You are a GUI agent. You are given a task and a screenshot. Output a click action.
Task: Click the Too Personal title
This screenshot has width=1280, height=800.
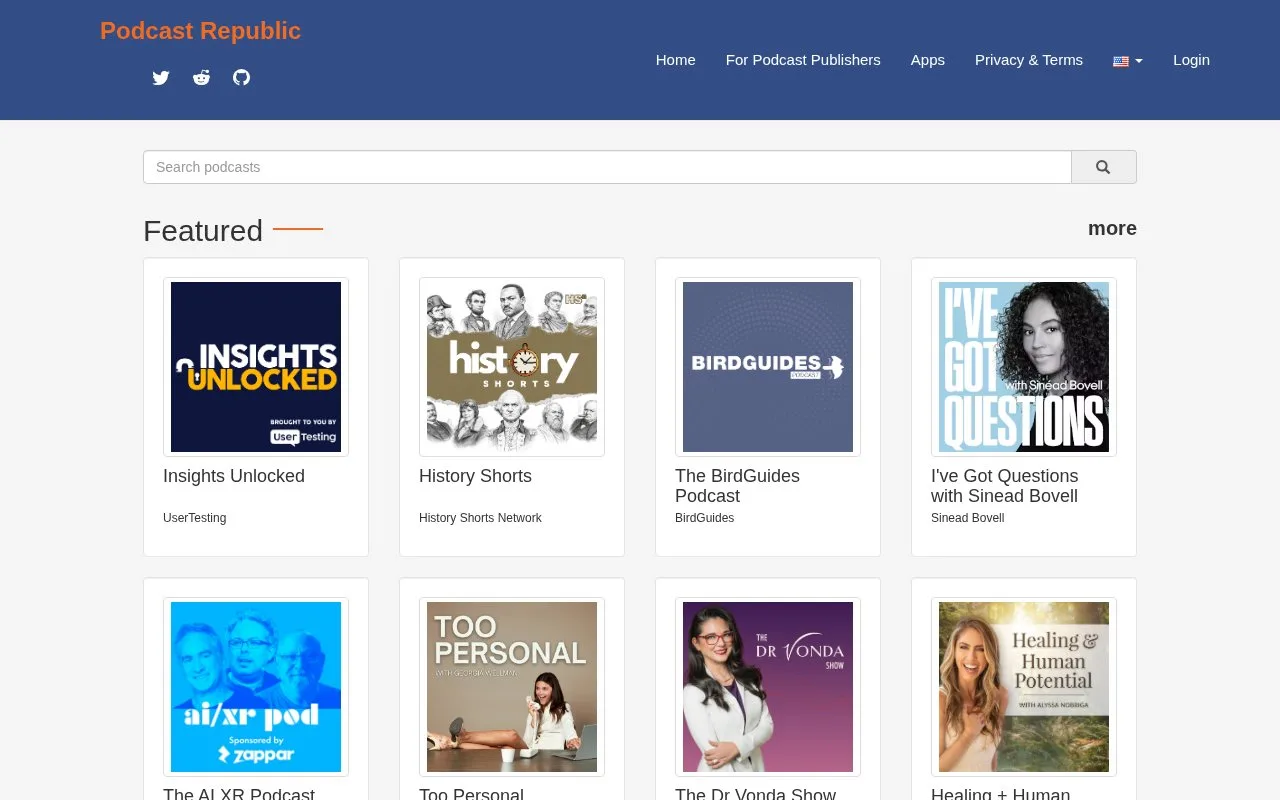[471, 795]
